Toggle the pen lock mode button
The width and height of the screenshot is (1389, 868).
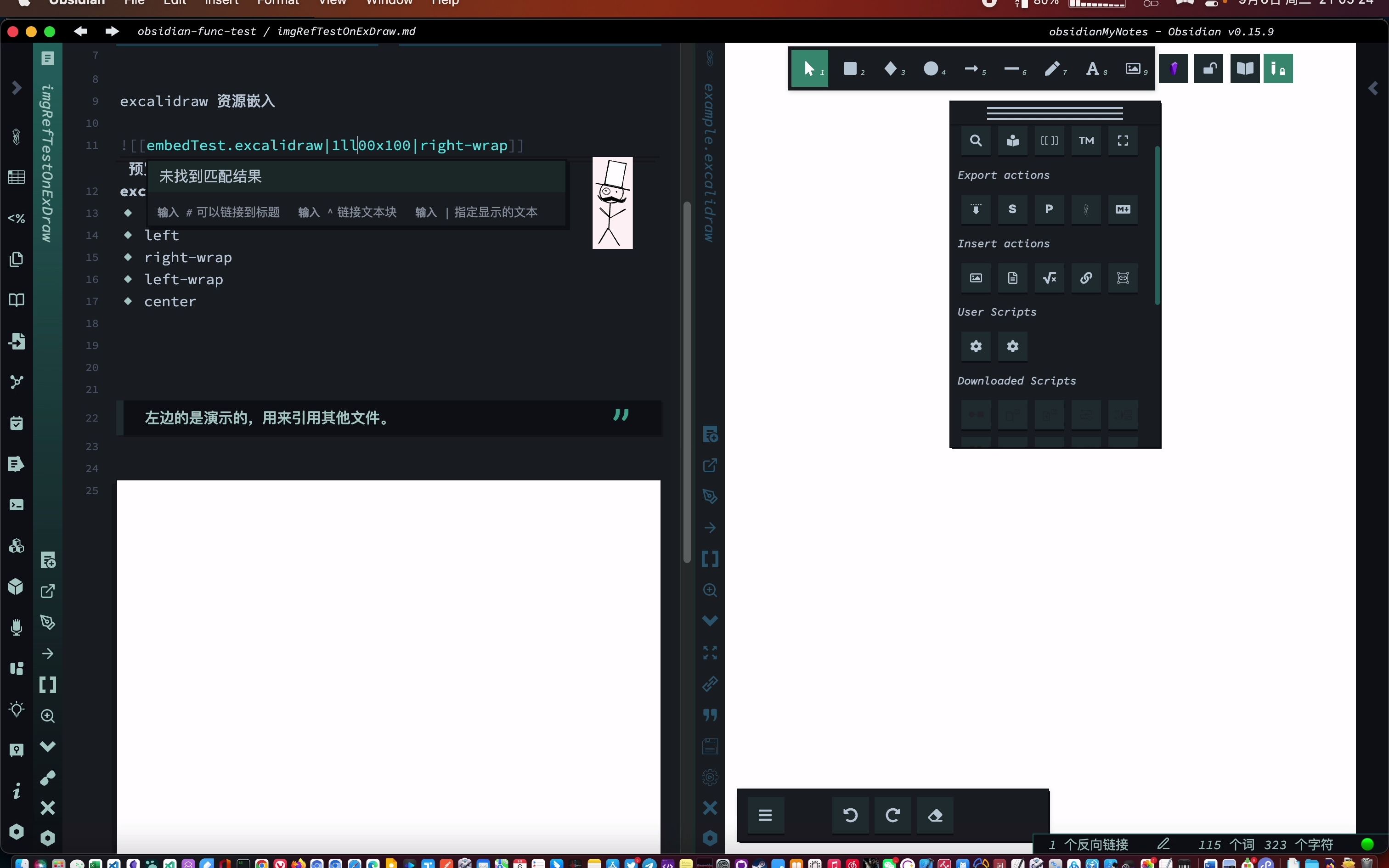tap(1278, 69)
